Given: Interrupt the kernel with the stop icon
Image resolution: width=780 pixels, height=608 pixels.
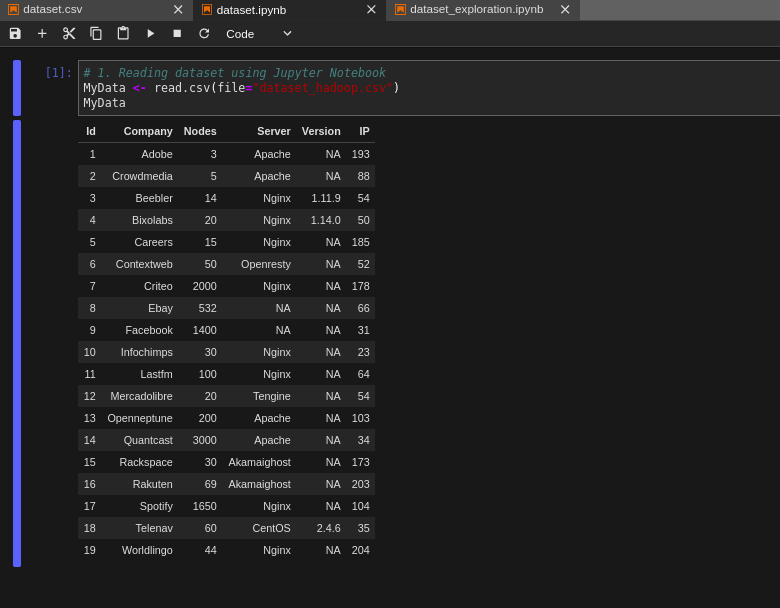Looking at the screenshot, I should 177,33.
